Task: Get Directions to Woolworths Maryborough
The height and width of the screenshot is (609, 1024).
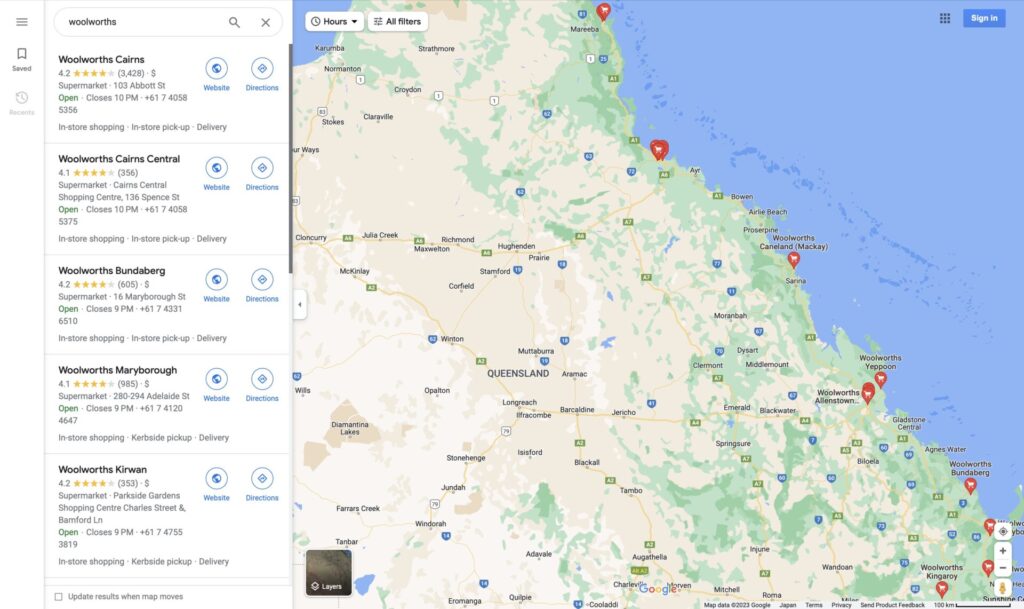Action: click(x=262, y=385)
